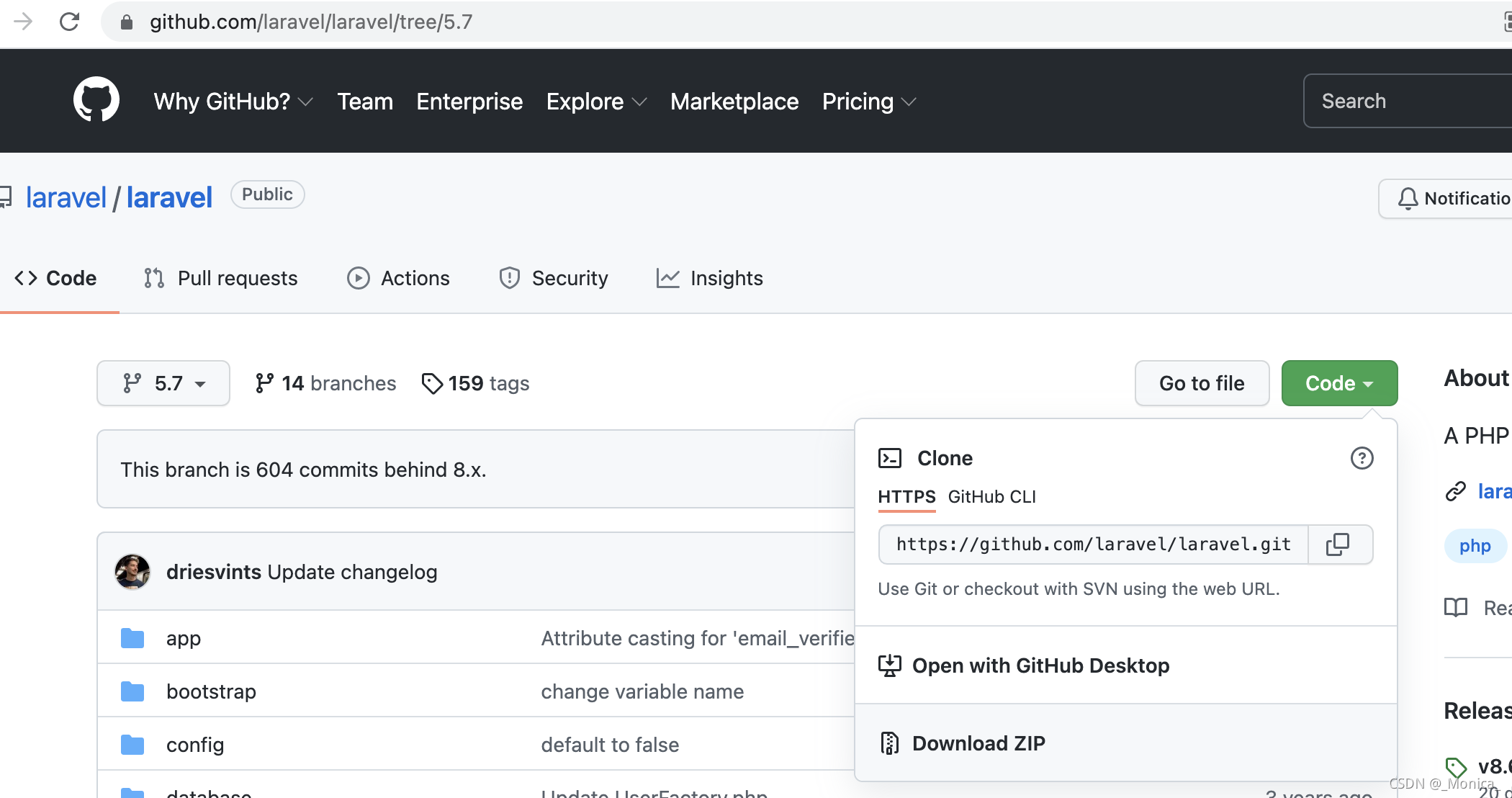This screenshot has width=1512, height=798.
Task: Open driesvints avatar thumbnail
Action: [x=132, y=572]
